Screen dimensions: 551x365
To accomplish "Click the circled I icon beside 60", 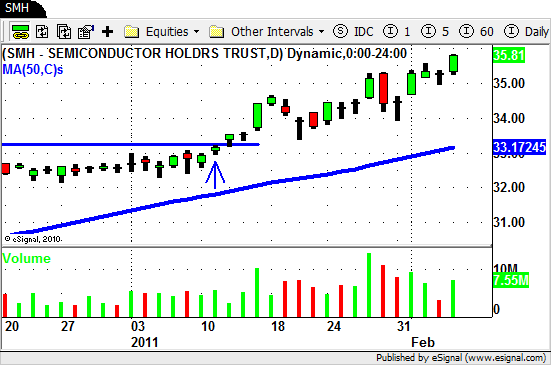I will pos(466,31).
